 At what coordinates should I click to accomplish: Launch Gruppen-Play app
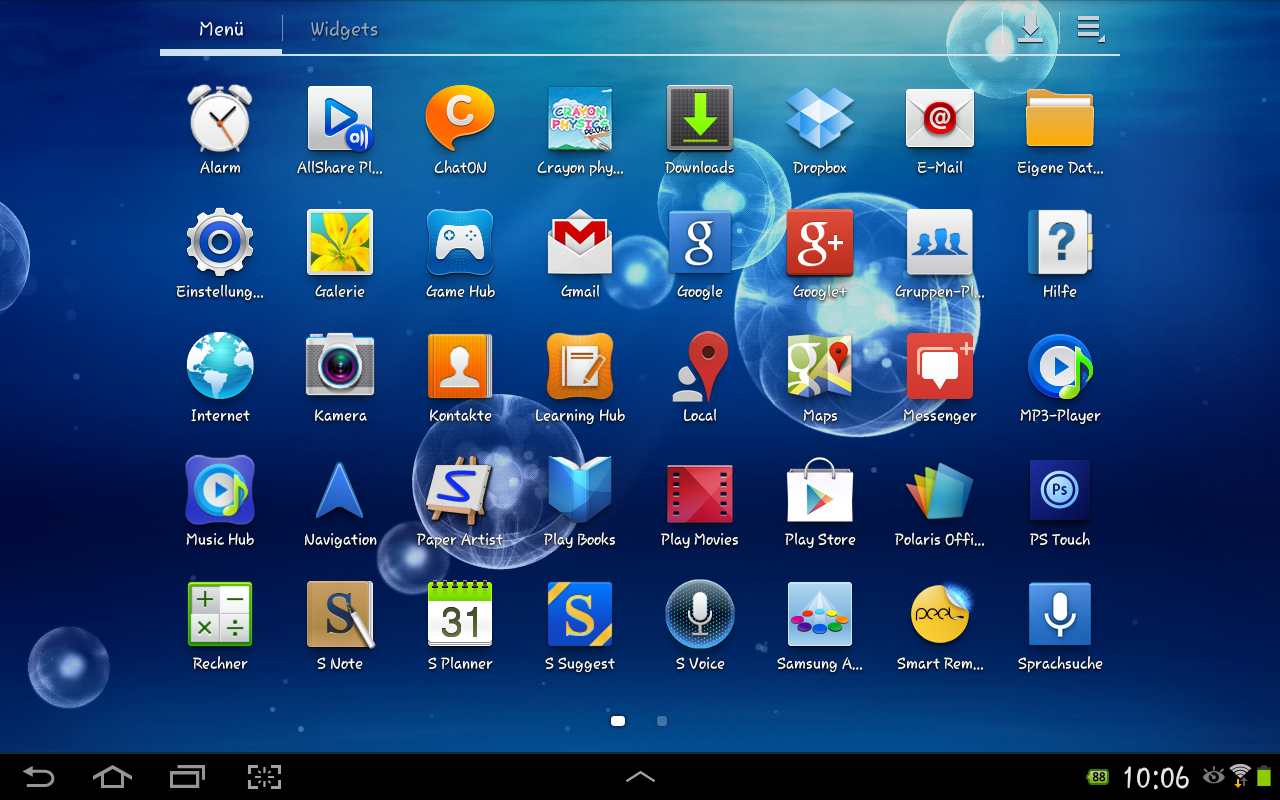pos(940,243)
